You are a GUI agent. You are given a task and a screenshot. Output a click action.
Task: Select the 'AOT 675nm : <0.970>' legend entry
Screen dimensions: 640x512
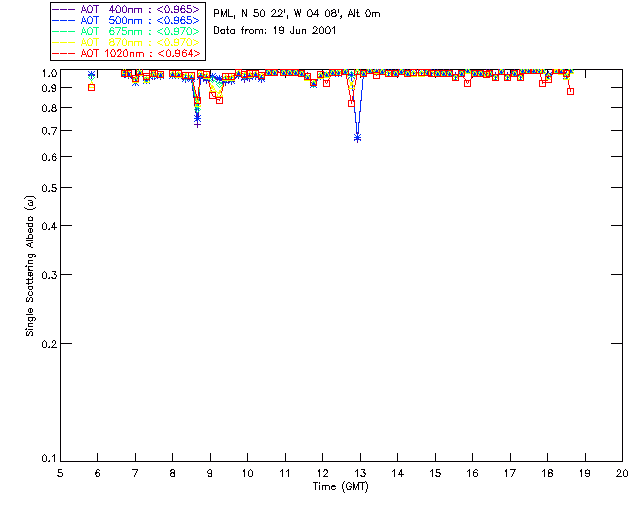pyautogui.click(x=126, y=31)
